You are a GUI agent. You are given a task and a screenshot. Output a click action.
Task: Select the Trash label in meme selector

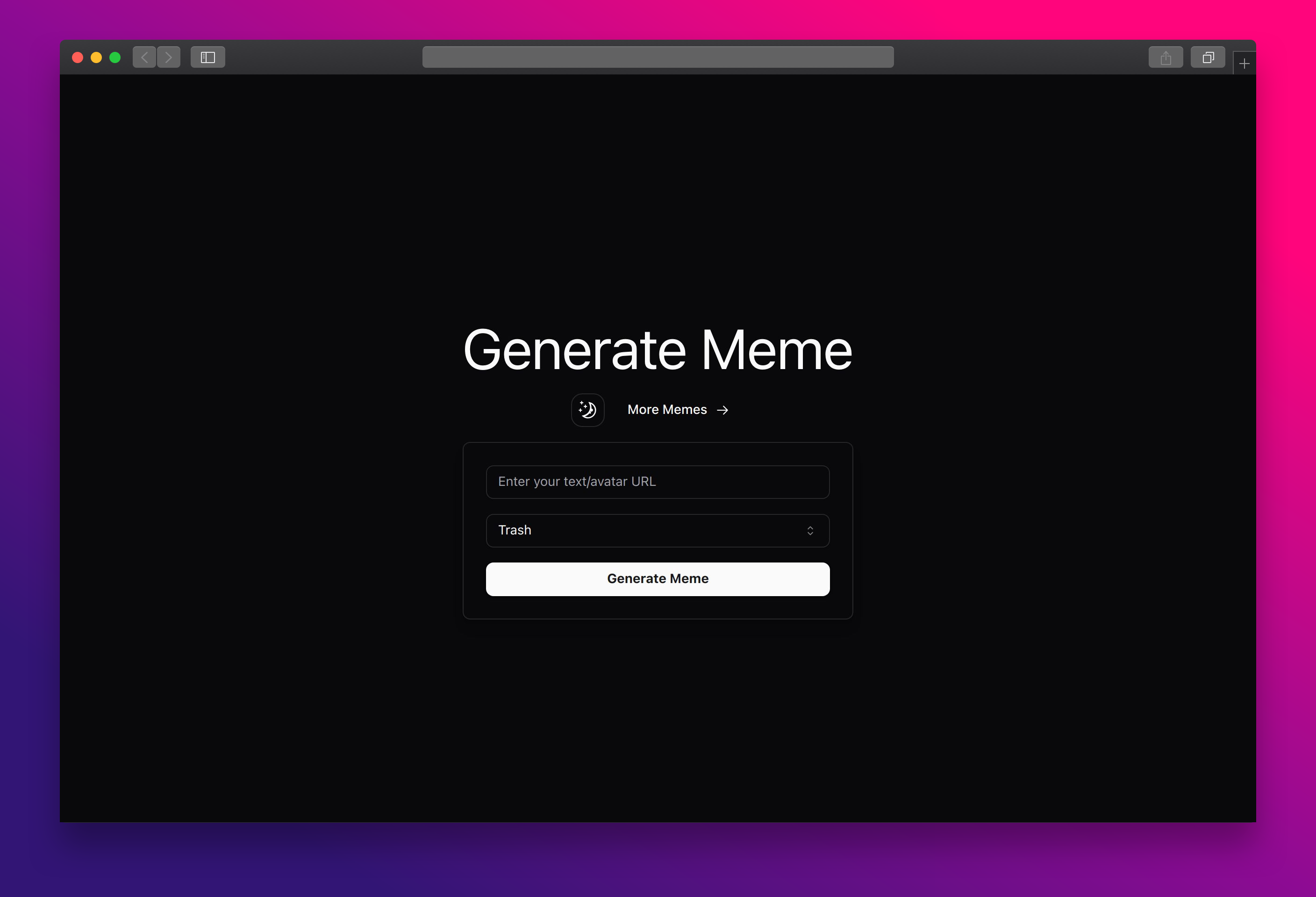pyautogui.click(x=514, y=530)
